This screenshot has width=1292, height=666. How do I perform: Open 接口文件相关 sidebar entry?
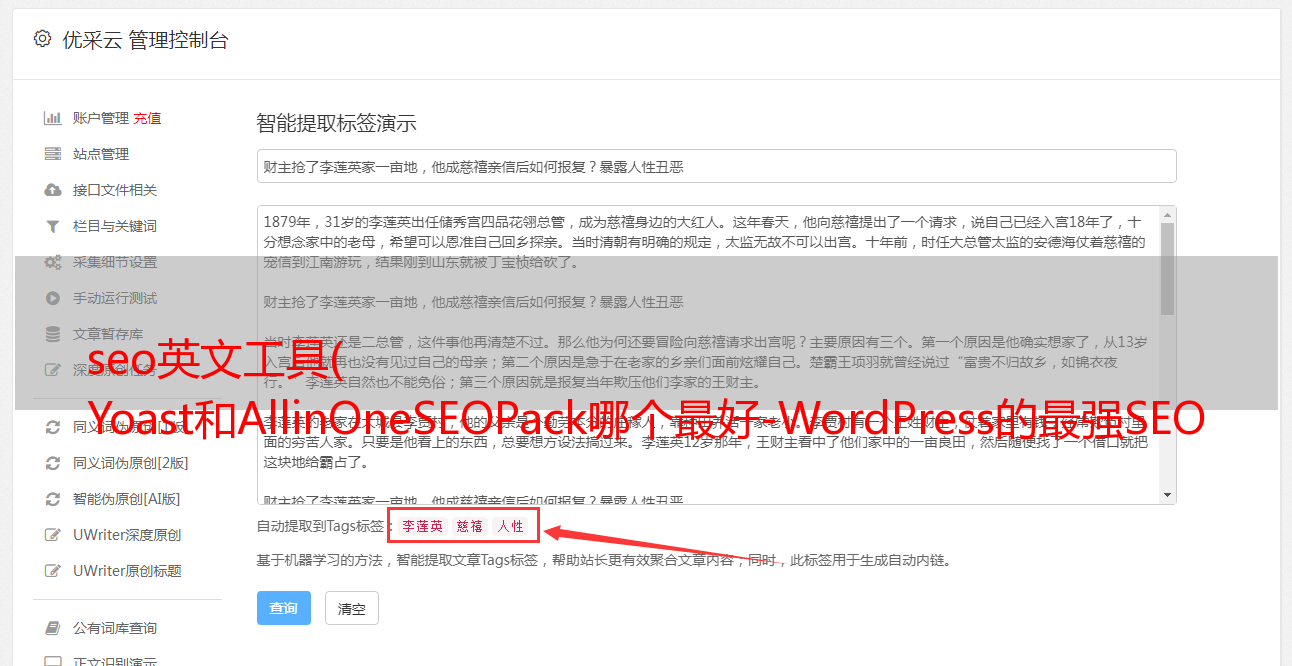[x=115, y=190]
